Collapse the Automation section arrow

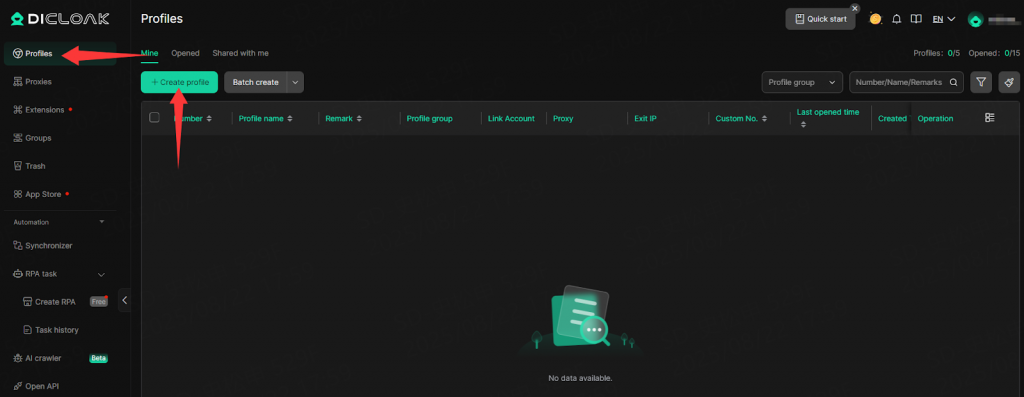pos(101,222)
